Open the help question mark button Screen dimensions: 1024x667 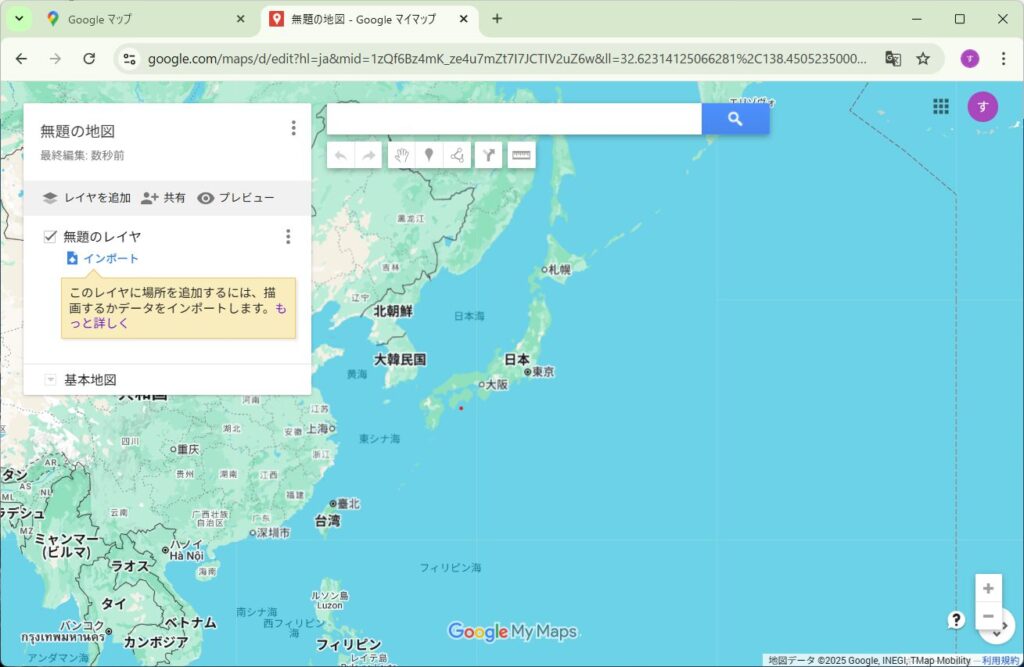[x=956, y=620]
